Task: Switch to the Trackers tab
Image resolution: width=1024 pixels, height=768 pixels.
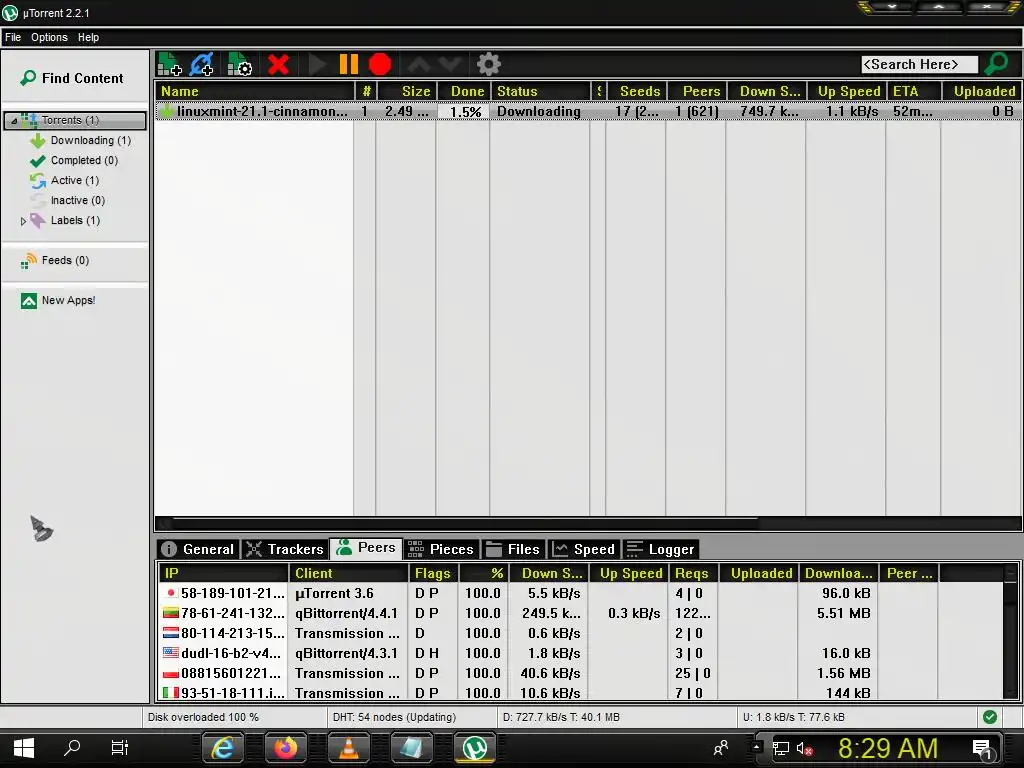Action: tap(285, 549)
